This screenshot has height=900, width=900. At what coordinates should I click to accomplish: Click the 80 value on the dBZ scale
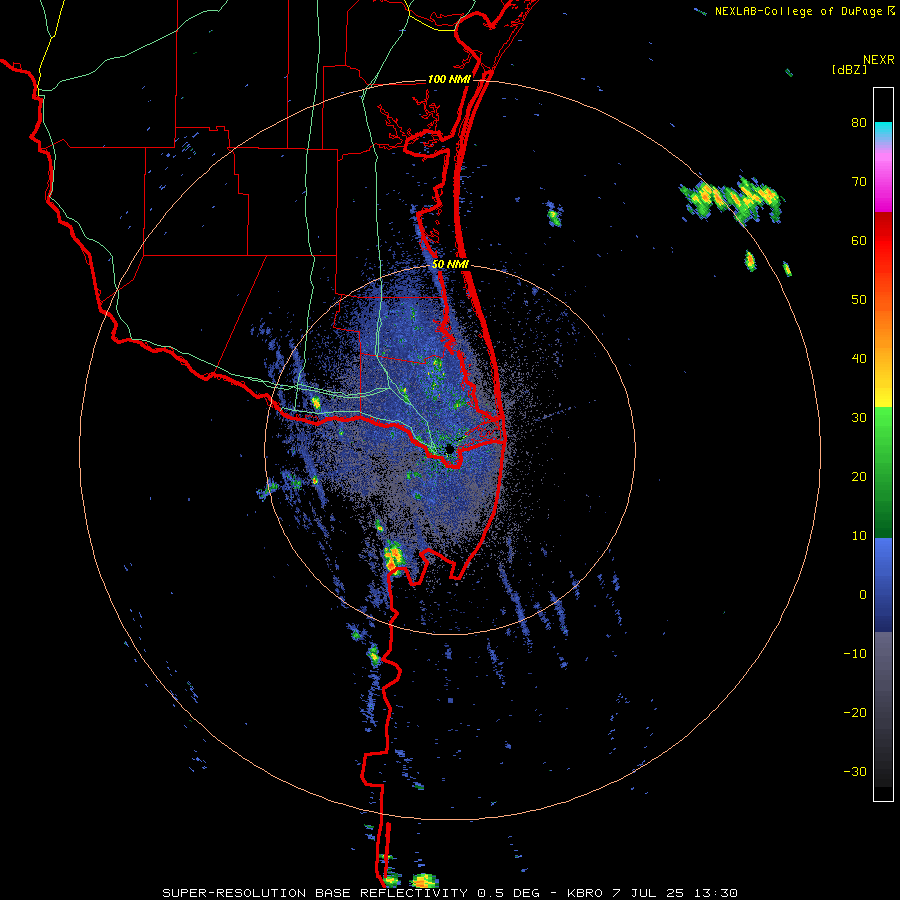click(859, 123)
